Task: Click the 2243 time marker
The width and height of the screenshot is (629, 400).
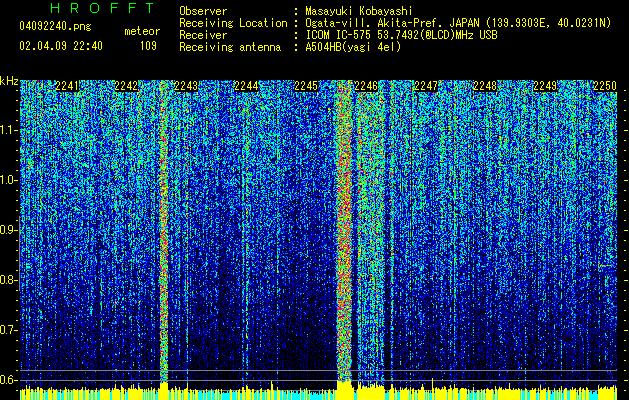Action: pos(186,86)
